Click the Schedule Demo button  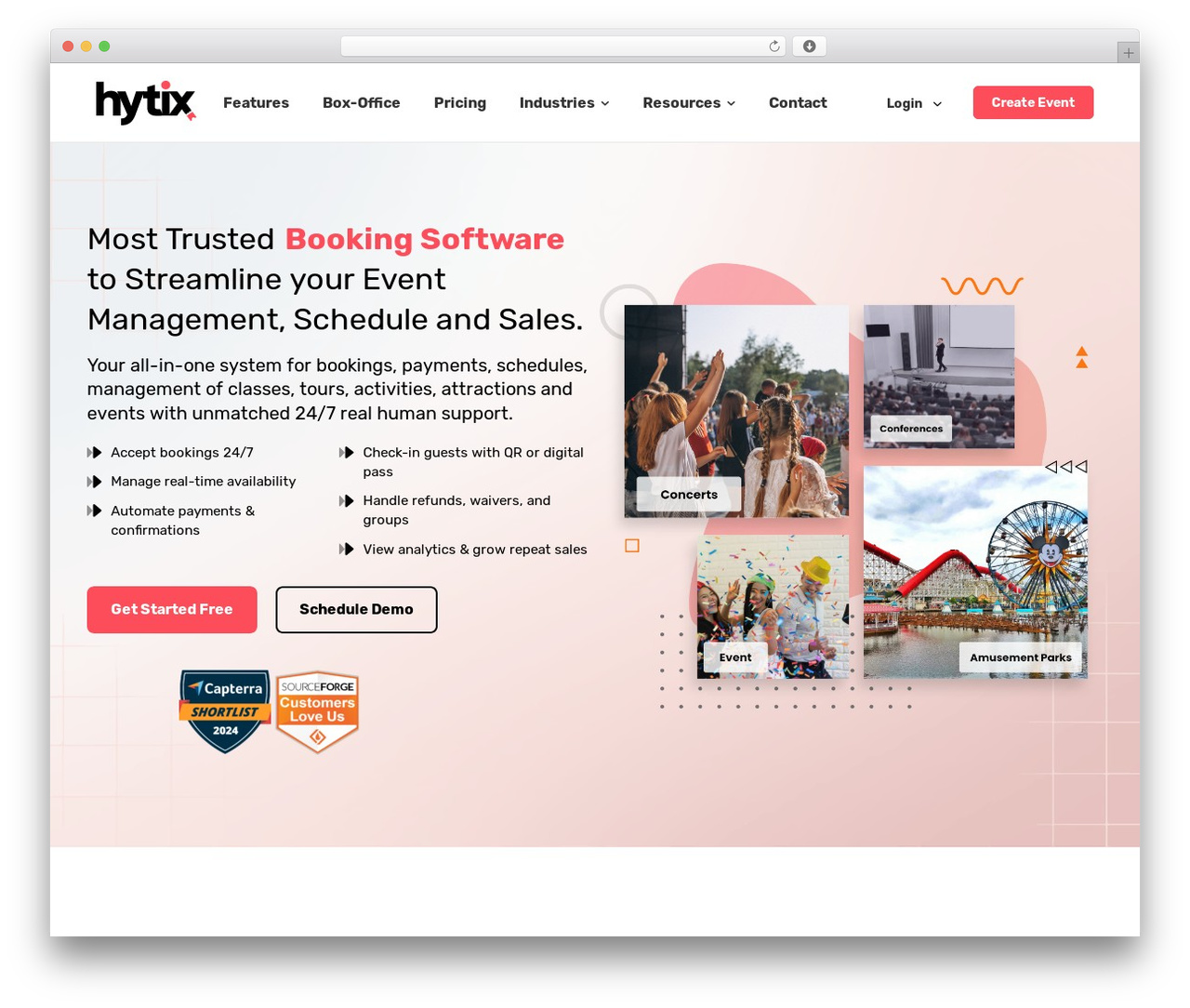(356, 609)
